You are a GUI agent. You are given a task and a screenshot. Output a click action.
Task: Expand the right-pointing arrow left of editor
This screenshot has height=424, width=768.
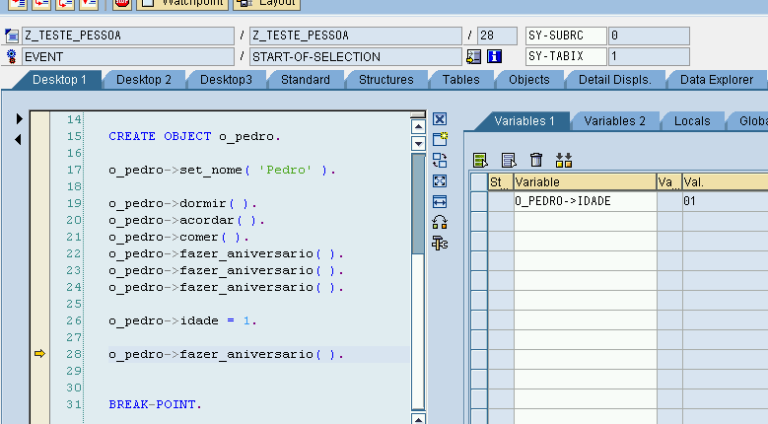pos(17,120)
